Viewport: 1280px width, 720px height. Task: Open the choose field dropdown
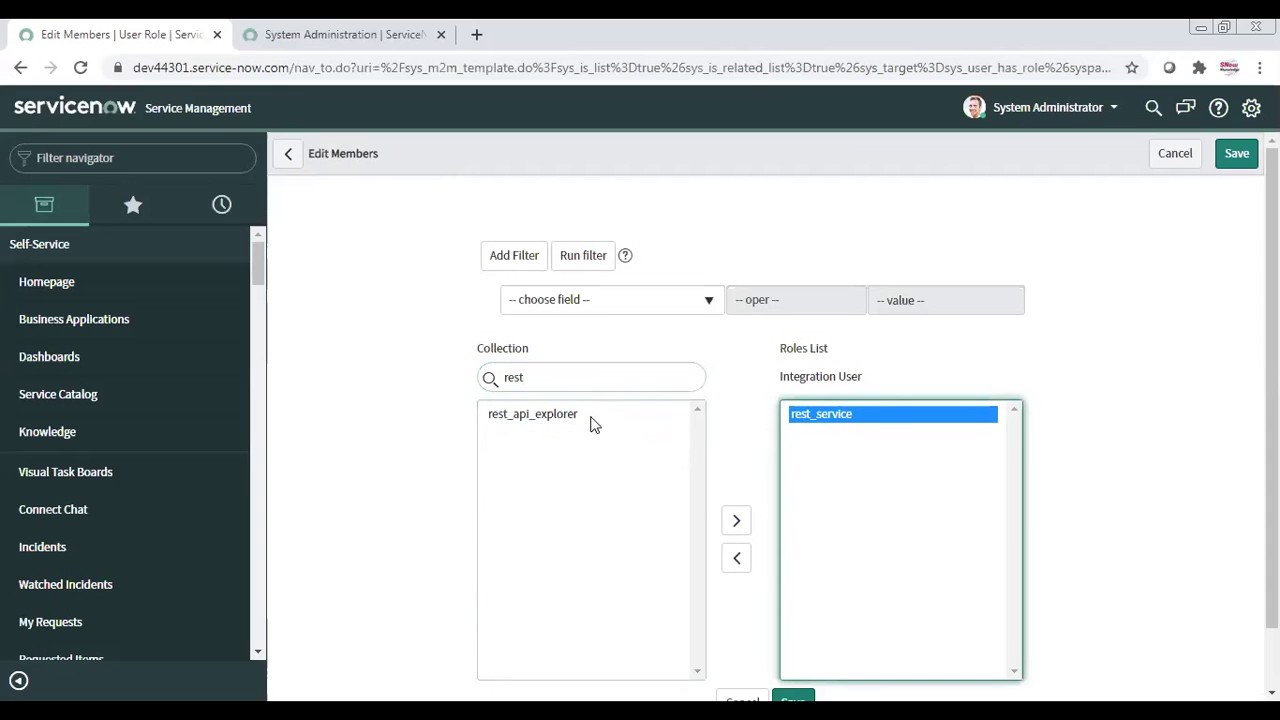click(610, 299)
